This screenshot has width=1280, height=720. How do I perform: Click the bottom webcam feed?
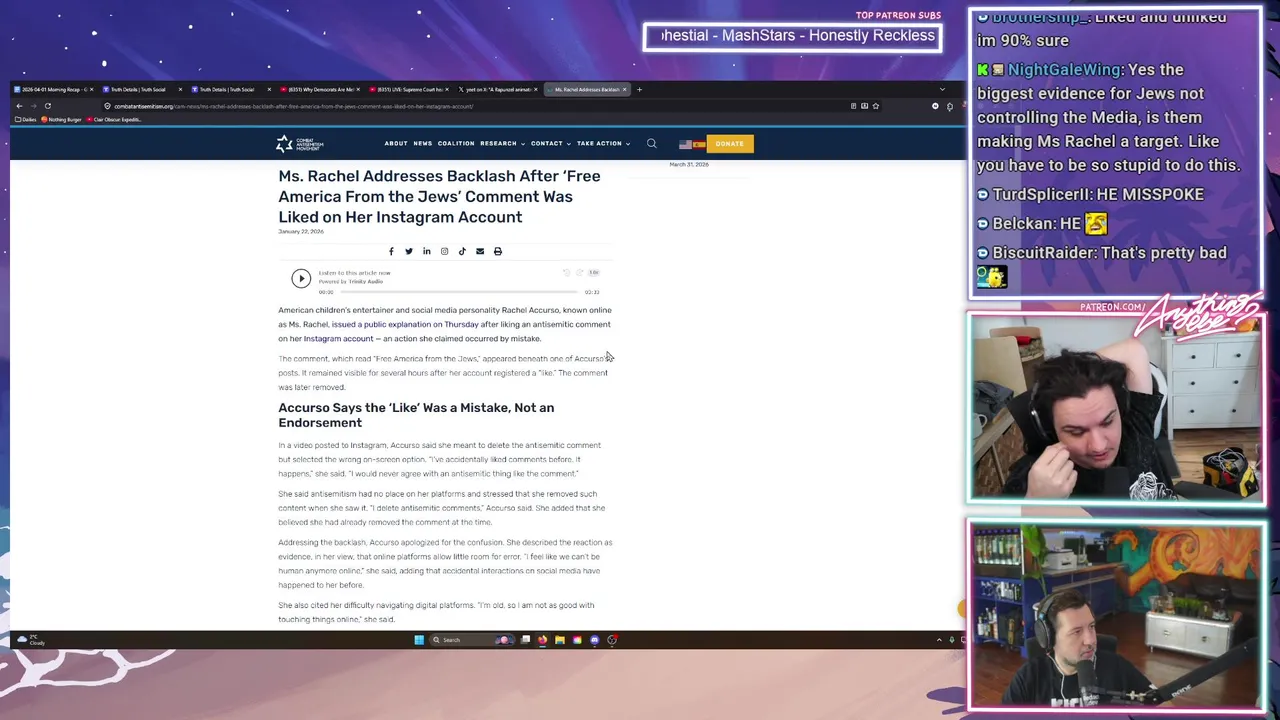click(1116, 615)
